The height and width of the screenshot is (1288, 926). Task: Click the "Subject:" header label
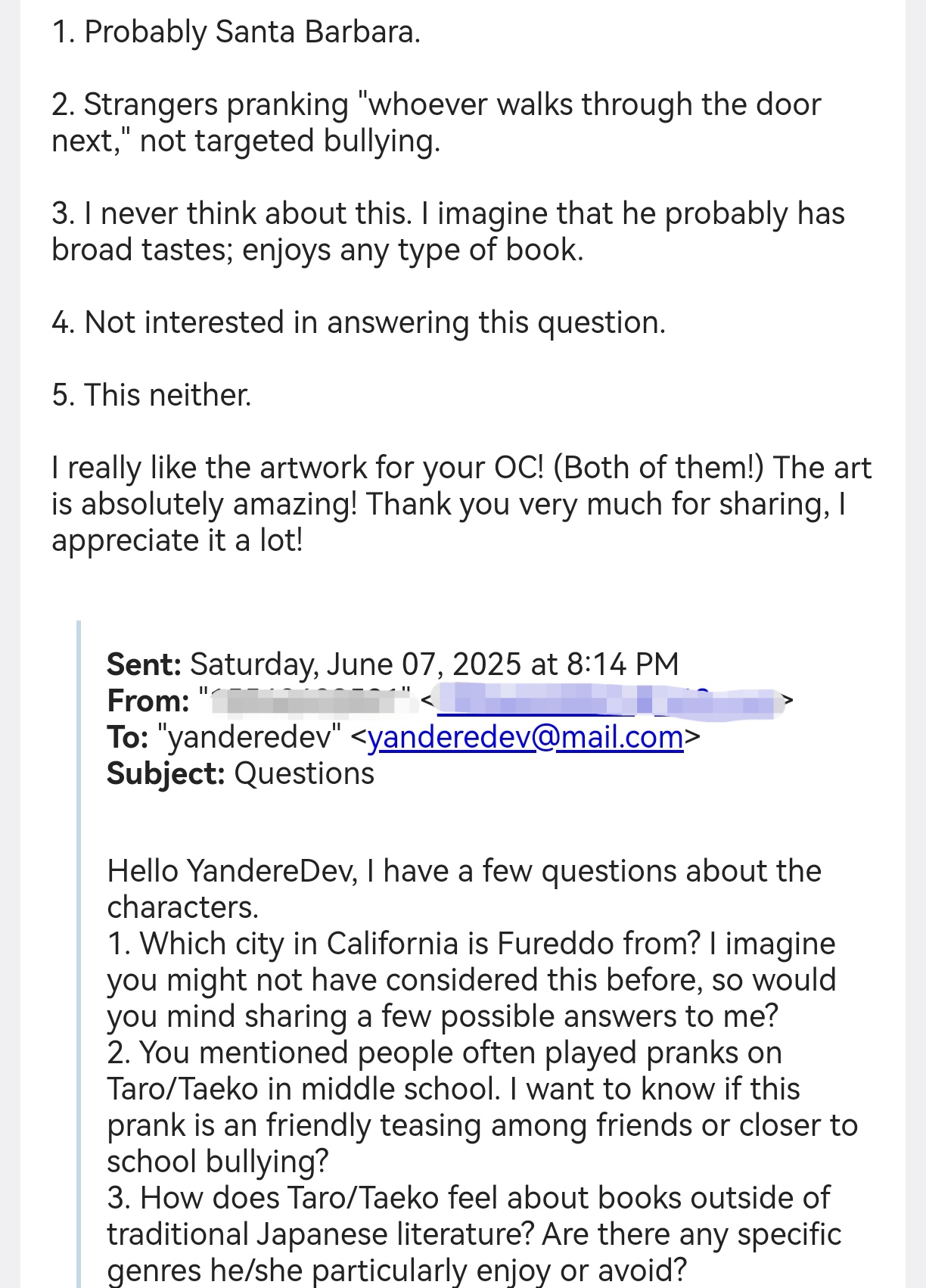tap(166, 773)
